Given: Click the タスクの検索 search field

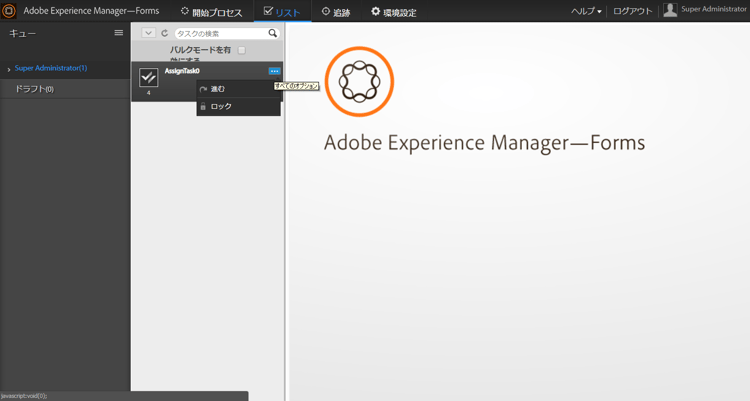Looking at the screenshot, I should (x=221, y=33).
